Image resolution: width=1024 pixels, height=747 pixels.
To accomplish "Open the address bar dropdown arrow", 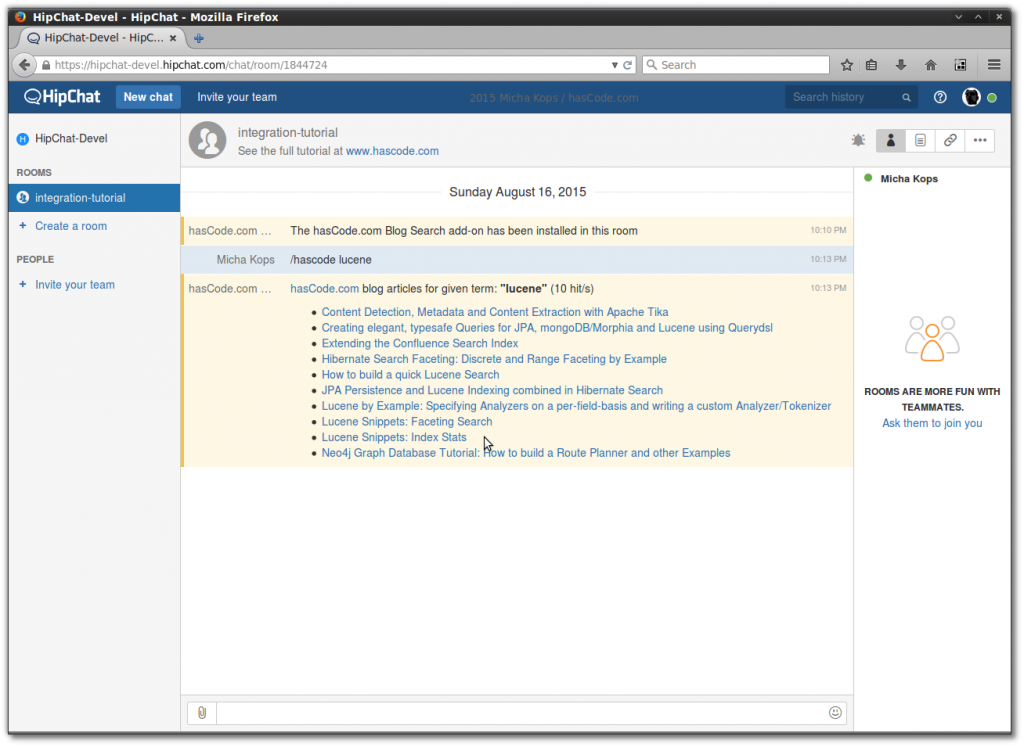I will (x=614, y=64).
